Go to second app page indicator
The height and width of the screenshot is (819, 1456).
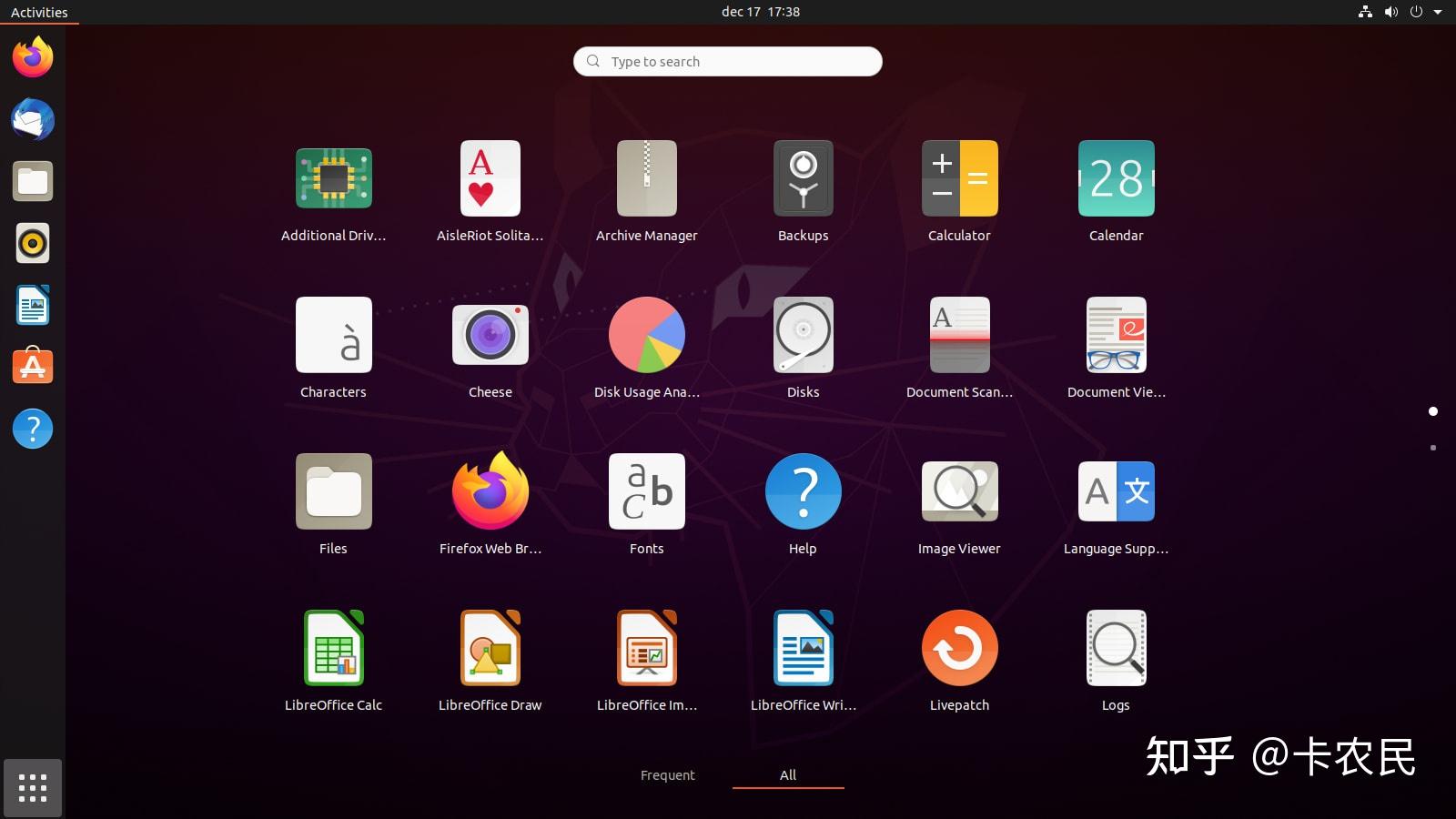point(1433,448)
